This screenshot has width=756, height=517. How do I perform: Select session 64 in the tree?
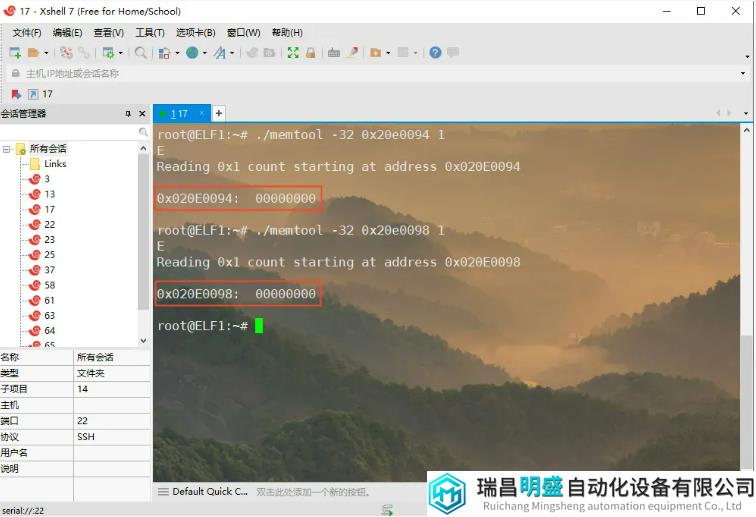pyautogui.click(x=42, y=331)
